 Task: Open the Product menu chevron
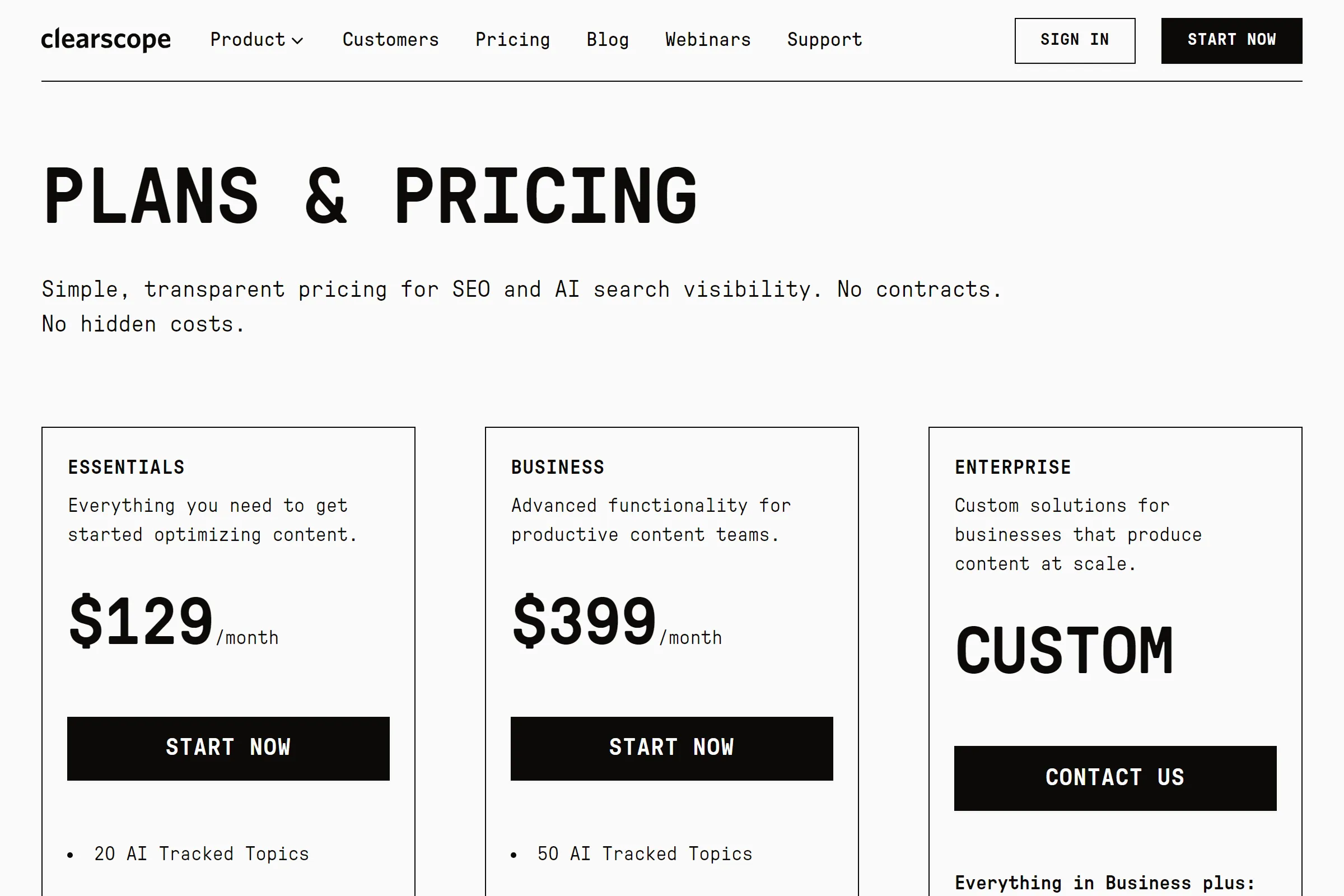point(299,41)
